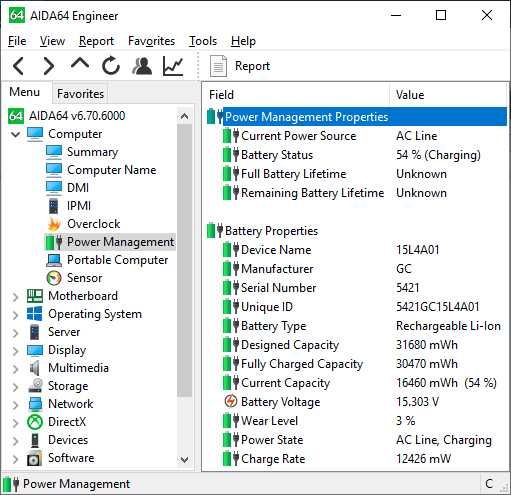Select Computer Name in the tree

(x=112, y=170)
